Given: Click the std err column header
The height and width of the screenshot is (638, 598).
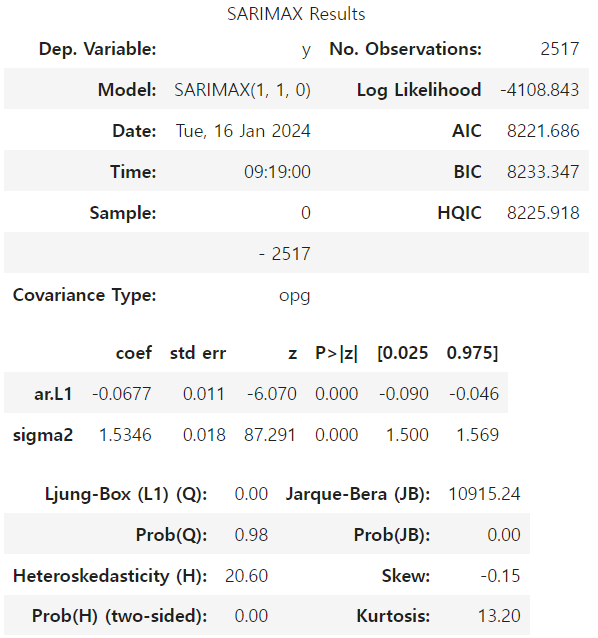Looking at the screenshot, I should 198,353.
